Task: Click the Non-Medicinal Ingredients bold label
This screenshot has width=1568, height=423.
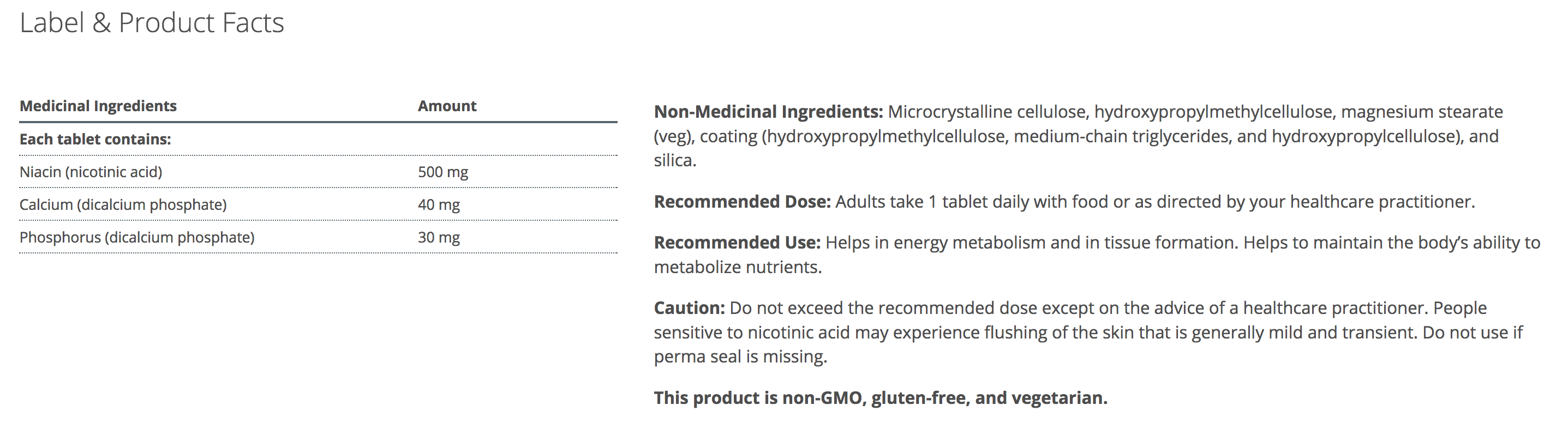Action: pyautogui.click(x=768, y=112)
